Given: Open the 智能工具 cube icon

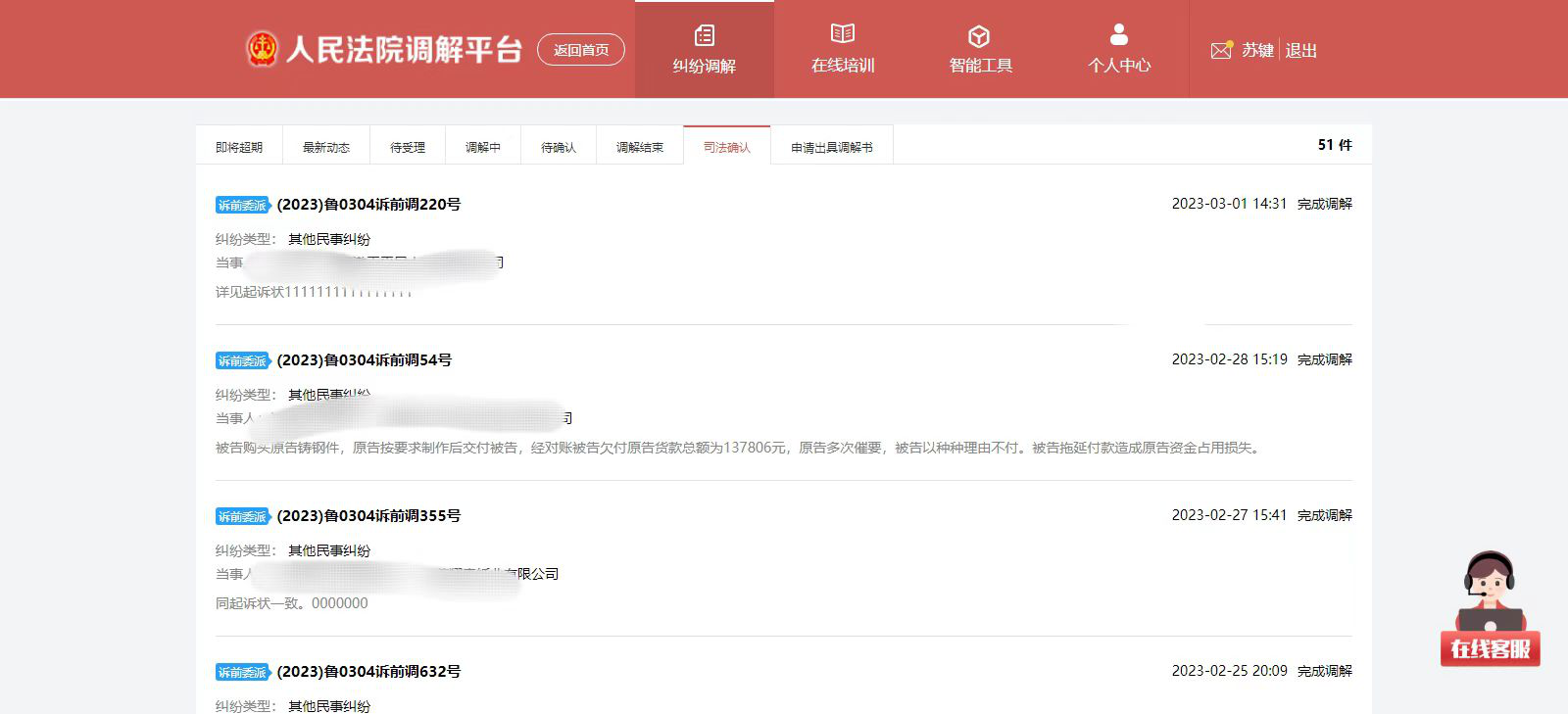Looking at the screenshot, I should click(x=979, y=36).
